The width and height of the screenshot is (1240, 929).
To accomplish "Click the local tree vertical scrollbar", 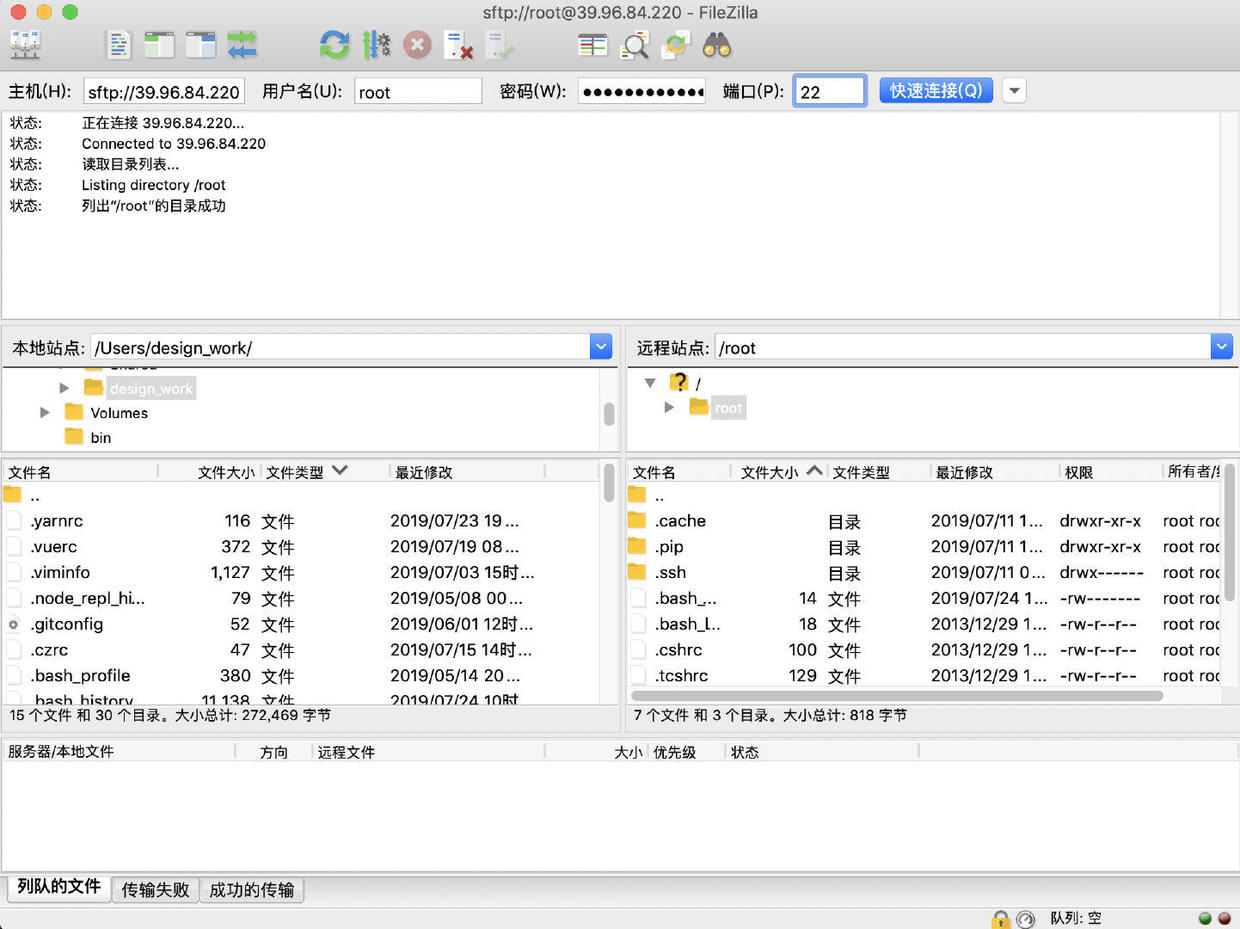I will 609,413.
